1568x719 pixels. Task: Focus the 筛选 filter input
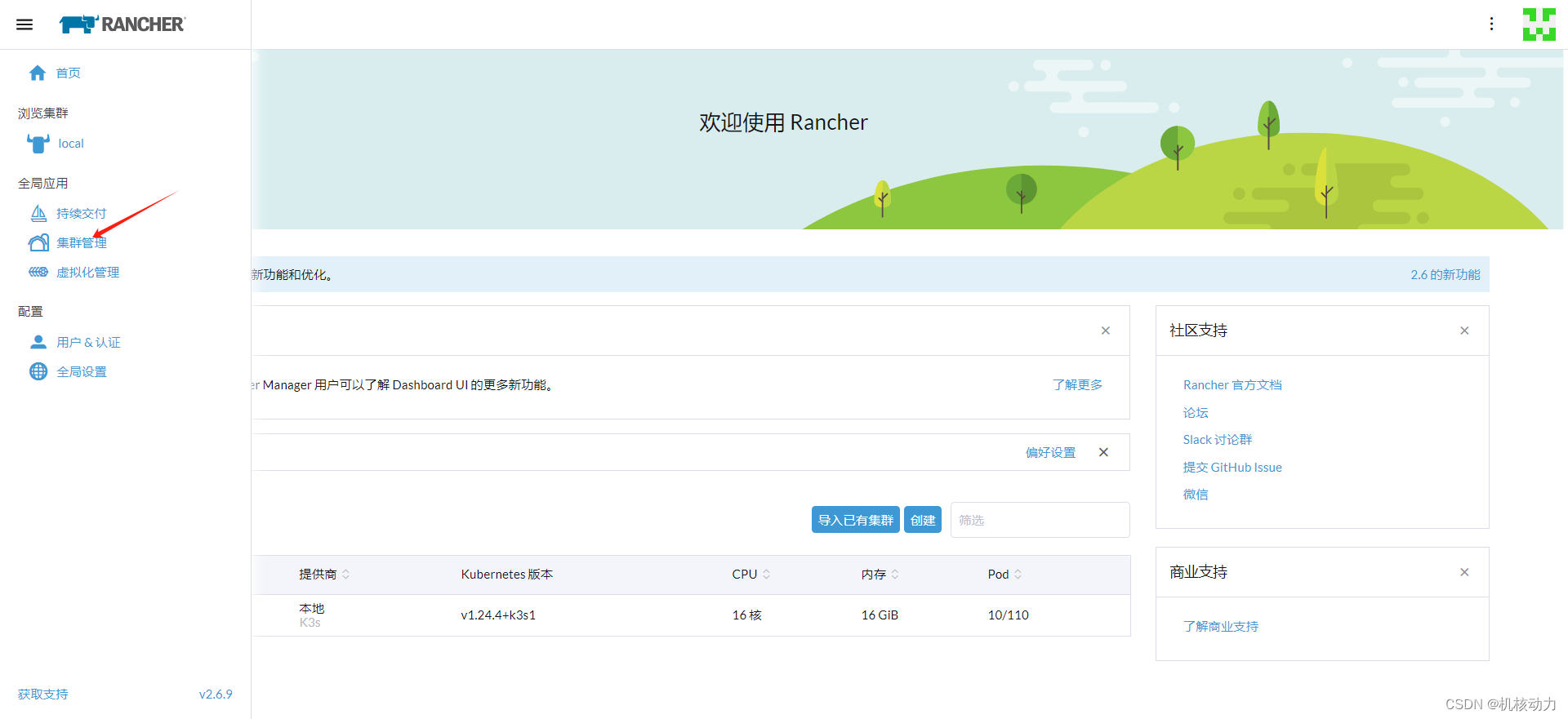pos(1040,520)
